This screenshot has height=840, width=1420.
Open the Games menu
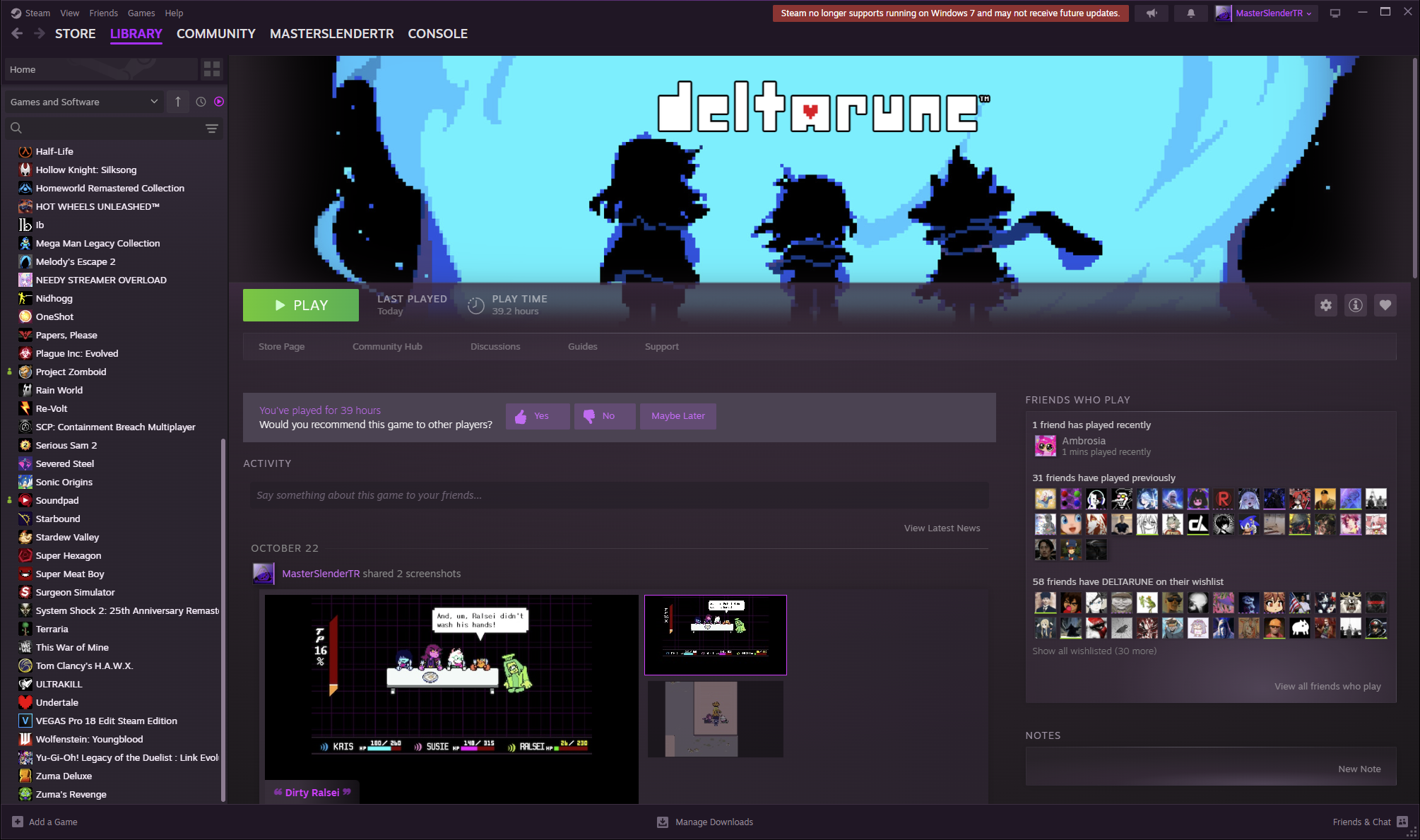(x=141, y=13)
